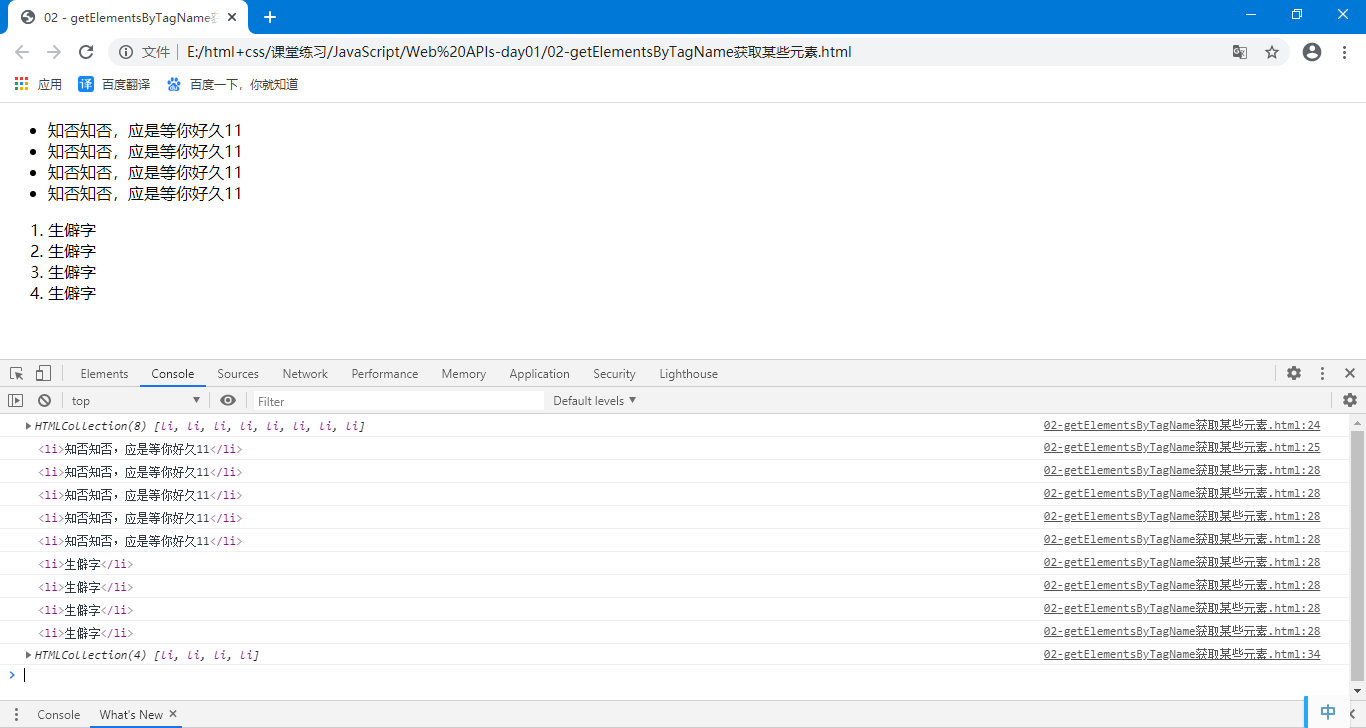The image size is (1366, 728).
Task: Click the console Filter input
Action: (x=398, y=401)
